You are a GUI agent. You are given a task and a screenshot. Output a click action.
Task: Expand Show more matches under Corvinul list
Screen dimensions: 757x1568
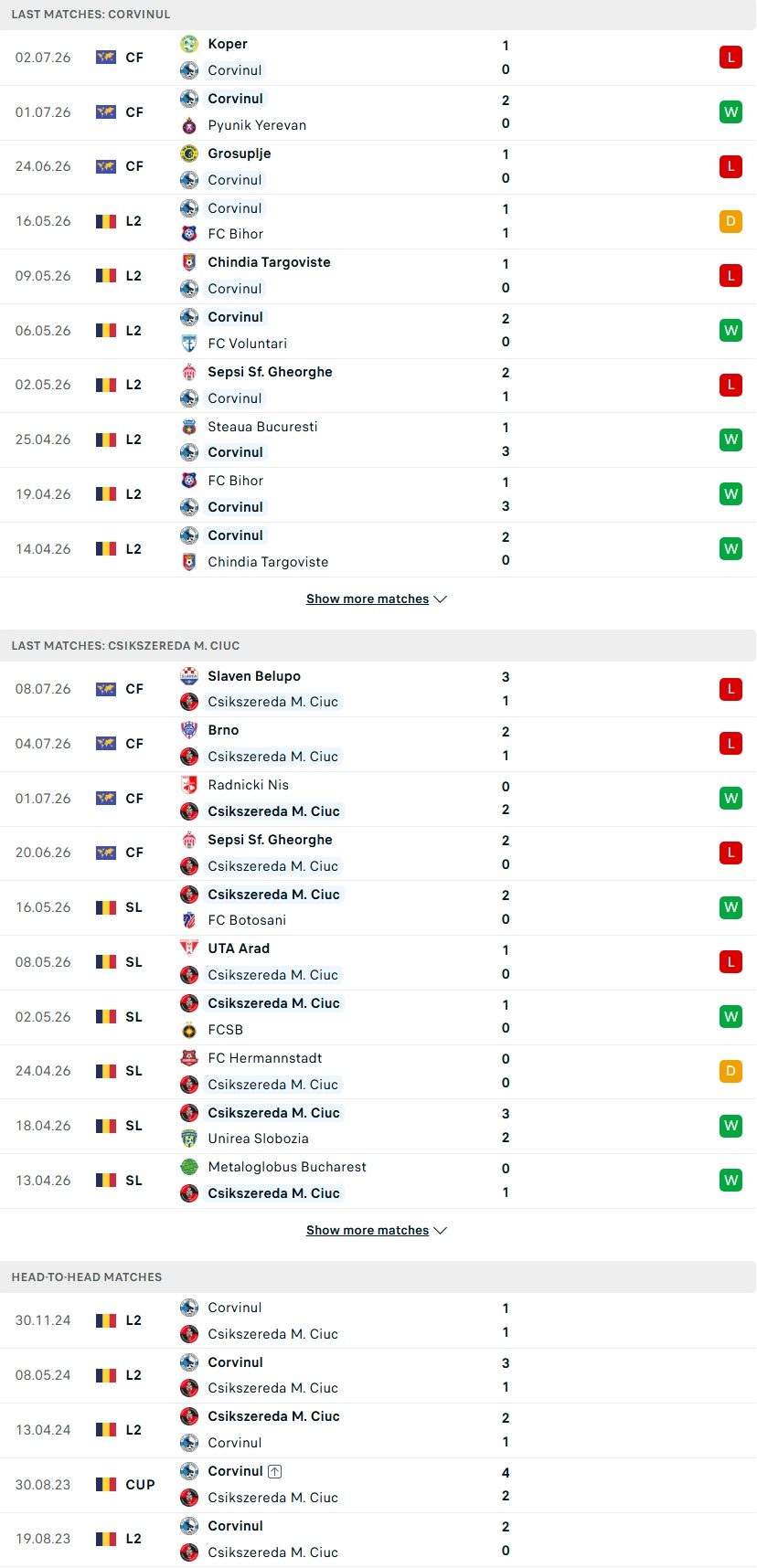click(377, 599)
